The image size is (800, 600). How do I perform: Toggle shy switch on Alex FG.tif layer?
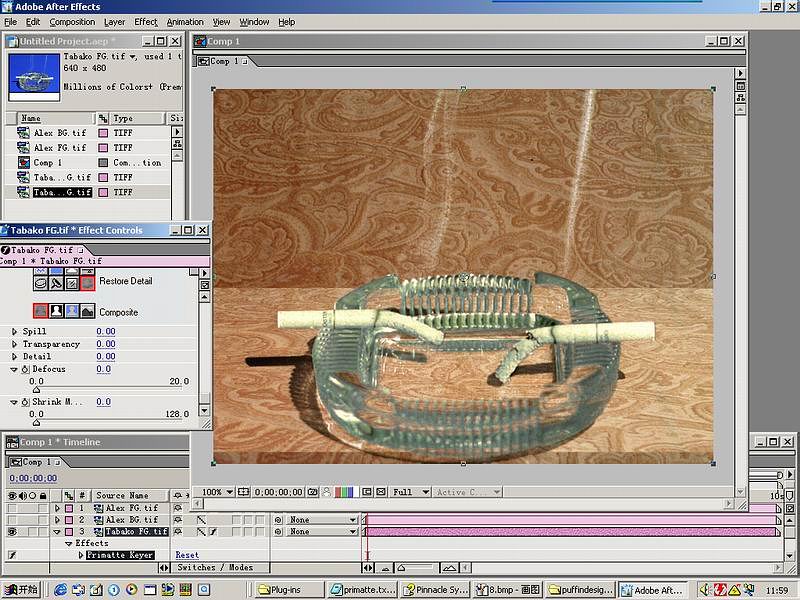[178, 508]
